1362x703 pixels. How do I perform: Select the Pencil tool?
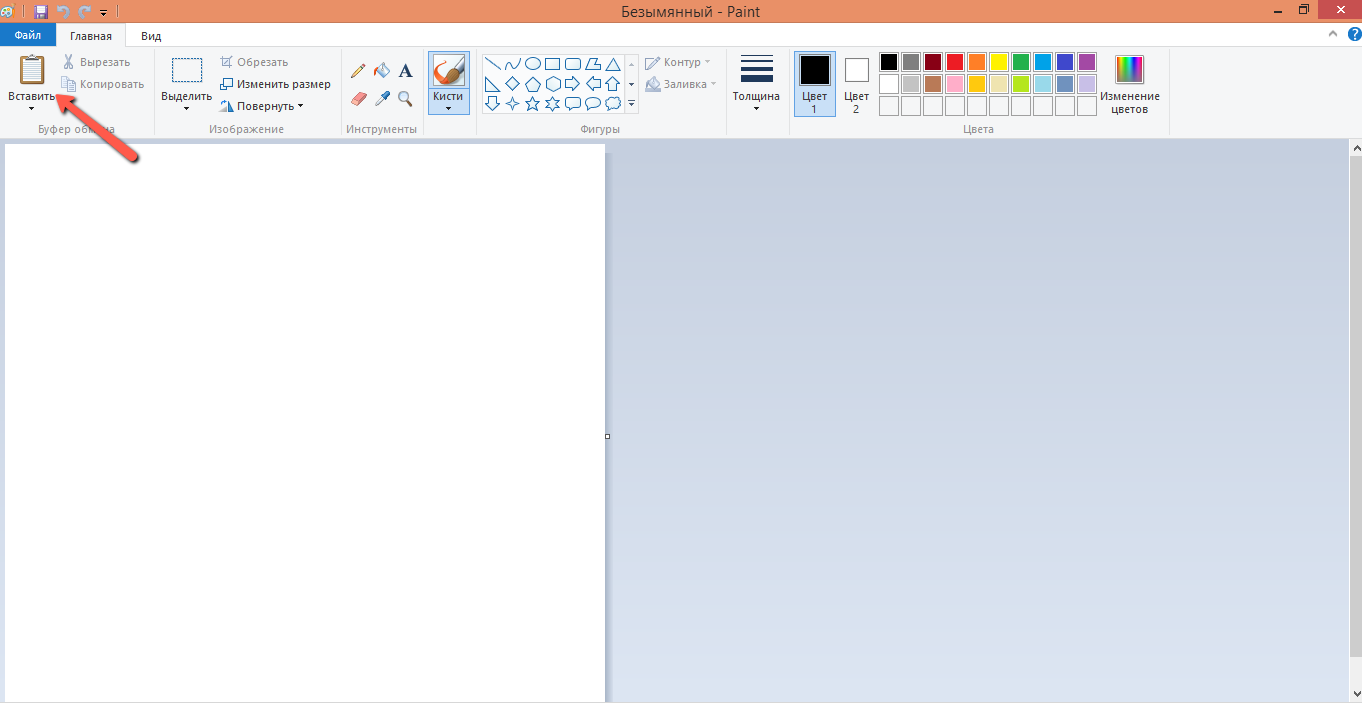359,71
